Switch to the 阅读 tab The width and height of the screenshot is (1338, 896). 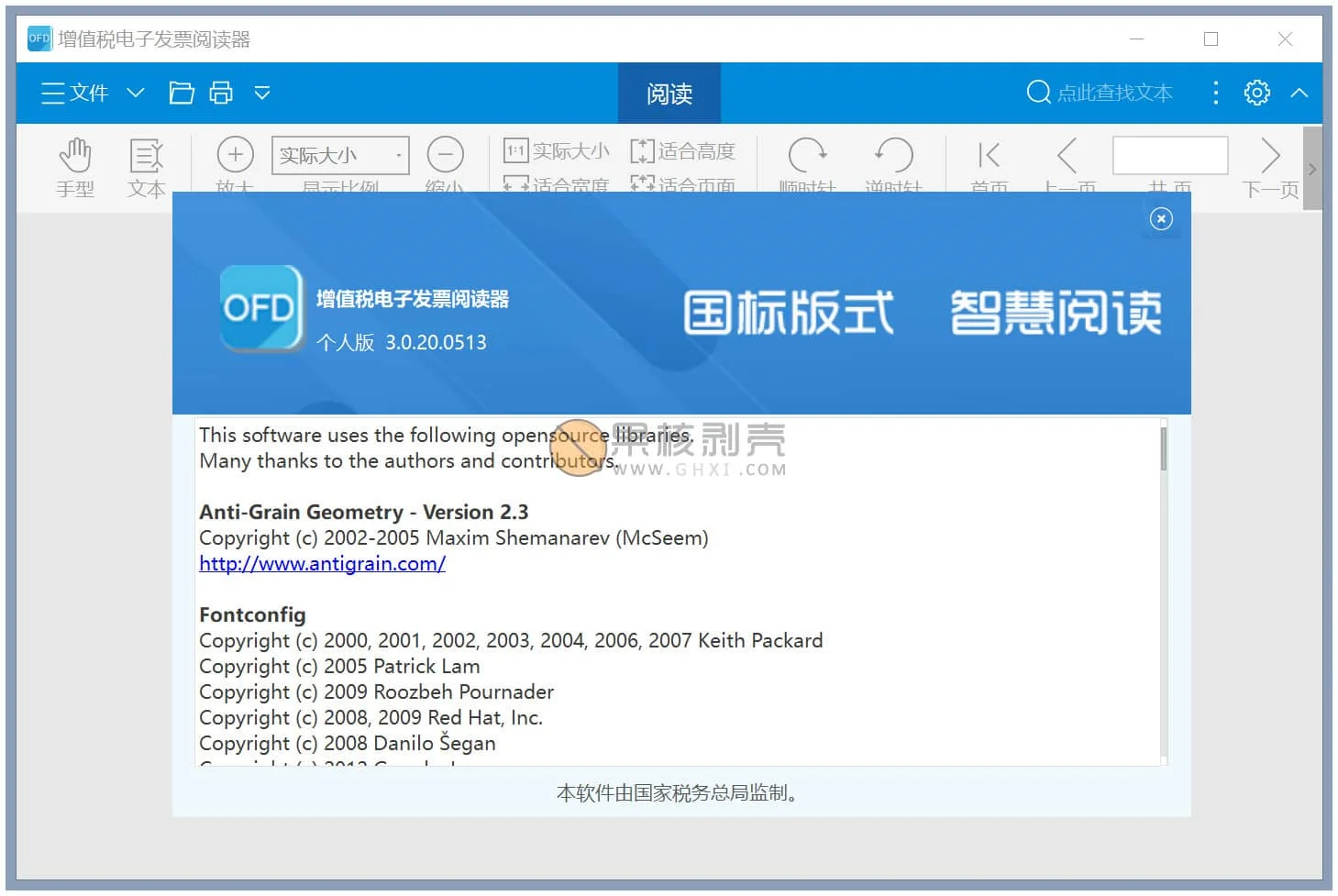click(x=669, y=94)
